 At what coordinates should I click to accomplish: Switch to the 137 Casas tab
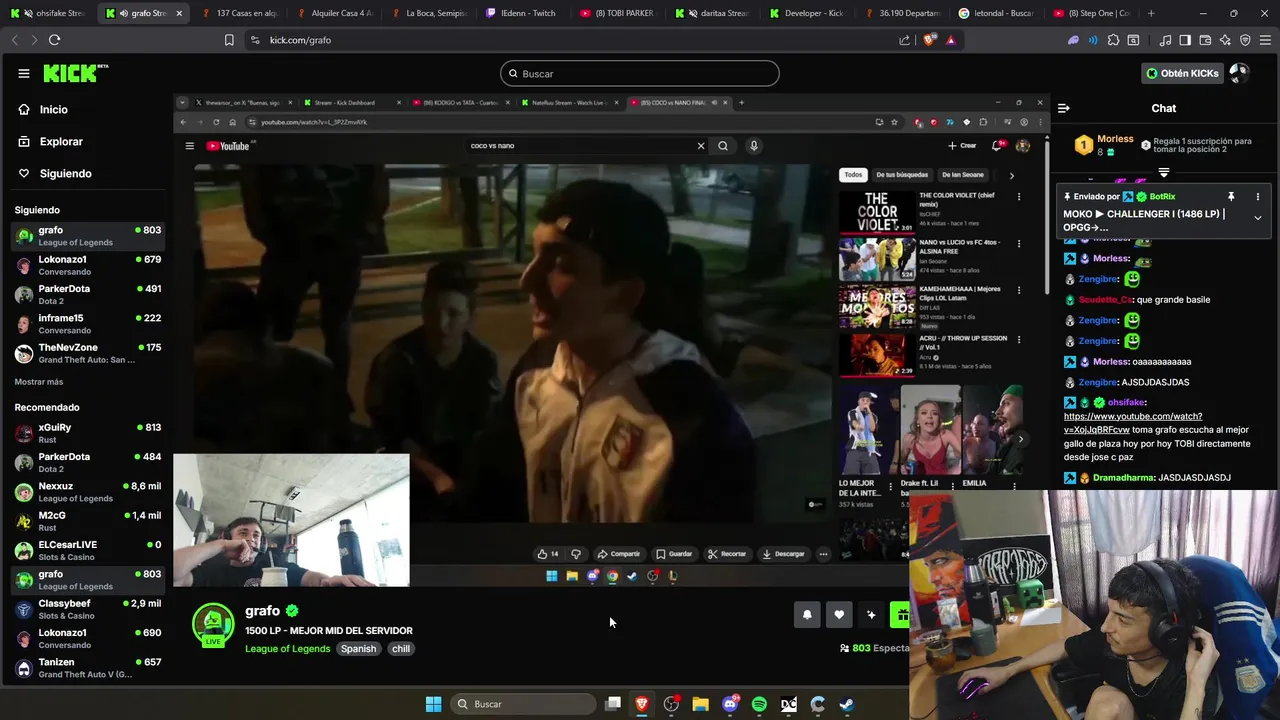click(237, 13)
